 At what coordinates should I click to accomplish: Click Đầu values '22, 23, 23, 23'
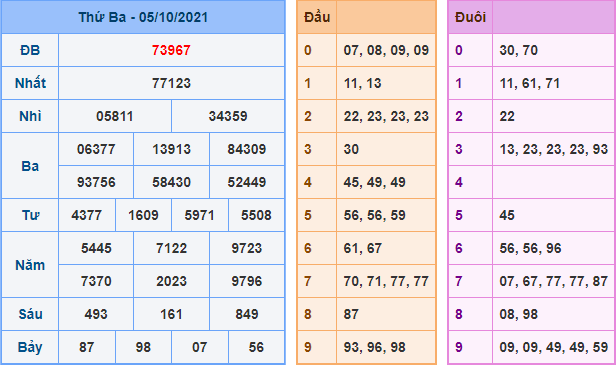tap(386, 116)
